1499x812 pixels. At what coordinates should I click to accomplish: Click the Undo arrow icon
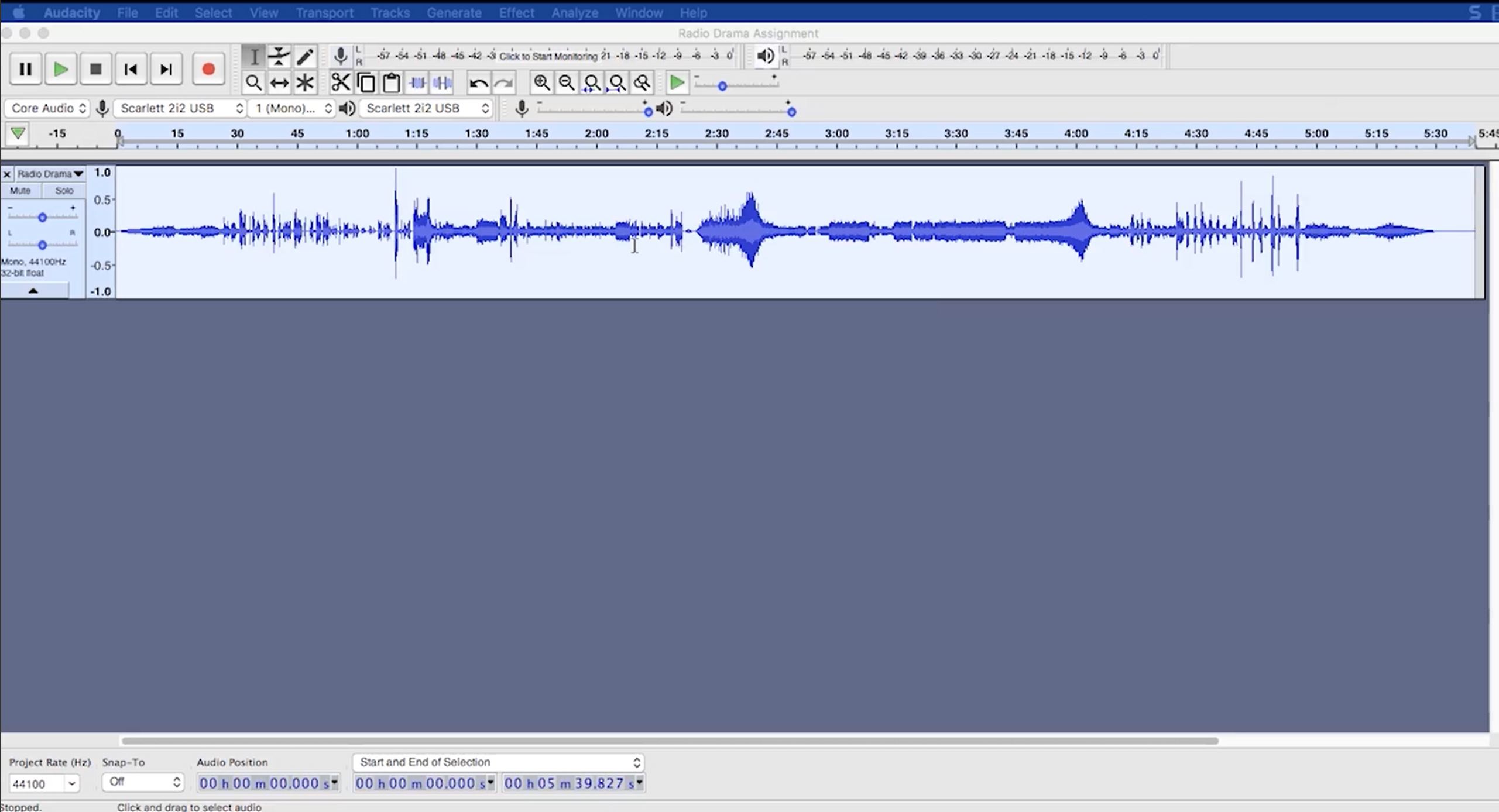coord(478,83)
